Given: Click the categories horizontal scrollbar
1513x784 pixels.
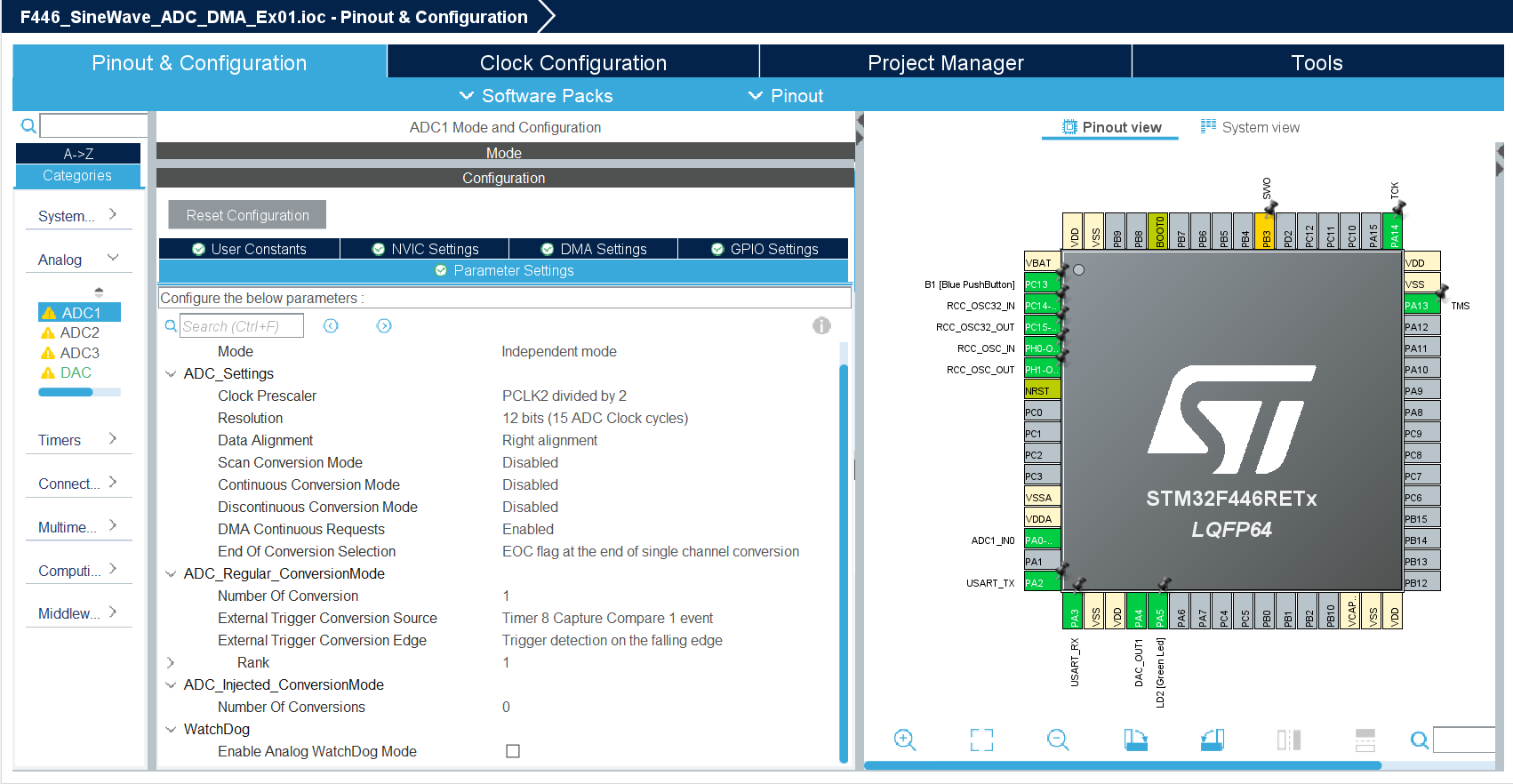Looking at the screenshot, I should (66, 392).
